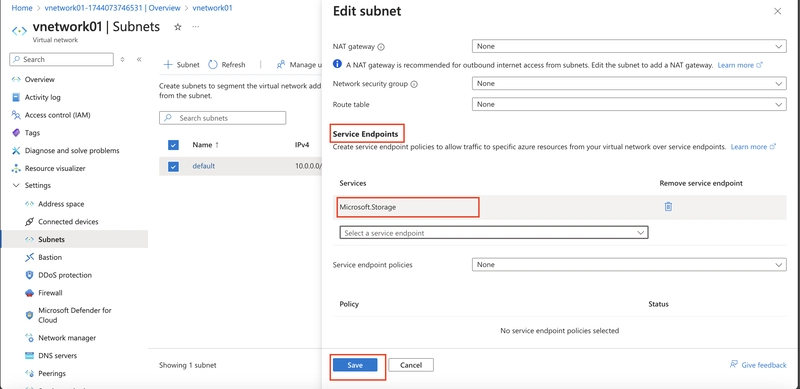Click the Activity log icon
Screen dimensions: 800x389
point(16,98)
